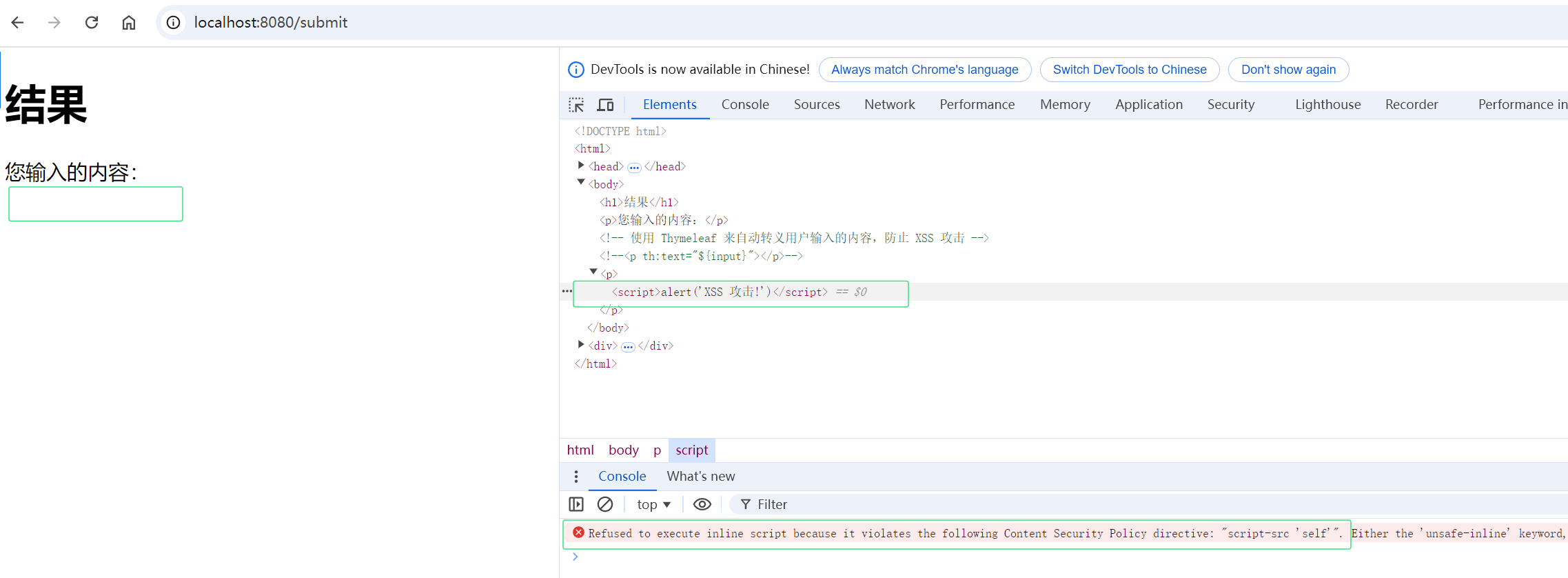The width and height of the screenshot is (1568, 578).
Task: Select script in the breadcrumb bar
Action: [x=691, y=450]
